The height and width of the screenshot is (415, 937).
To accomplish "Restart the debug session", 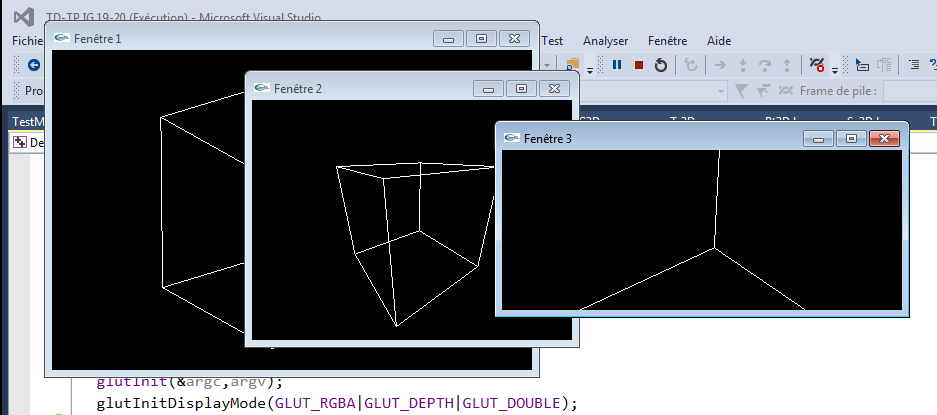I will tap(661, 65).
